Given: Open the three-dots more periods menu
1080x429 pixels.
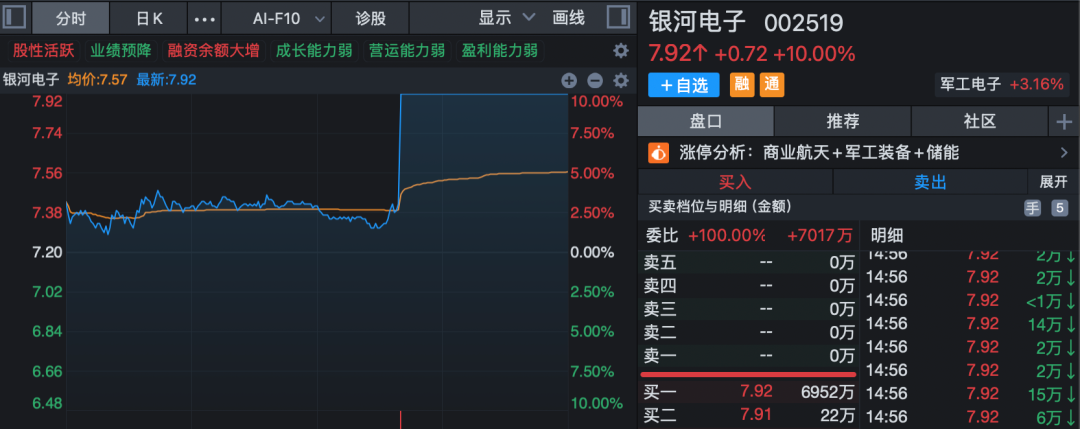Looking at the screenshot, I should 203,18.
